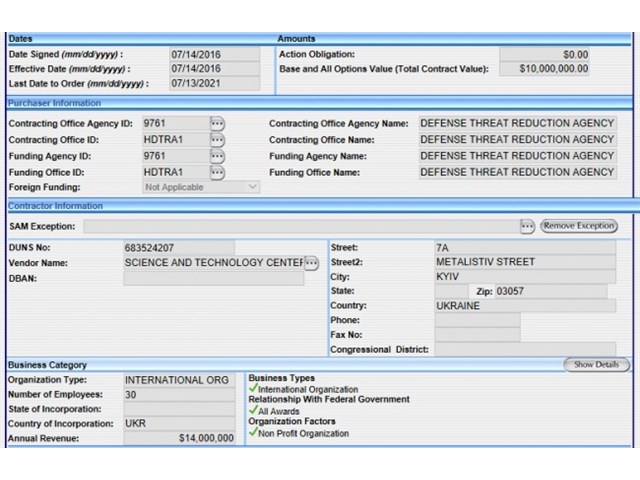
Task: Click the International Organization checkmark
Action: point(253,388)
